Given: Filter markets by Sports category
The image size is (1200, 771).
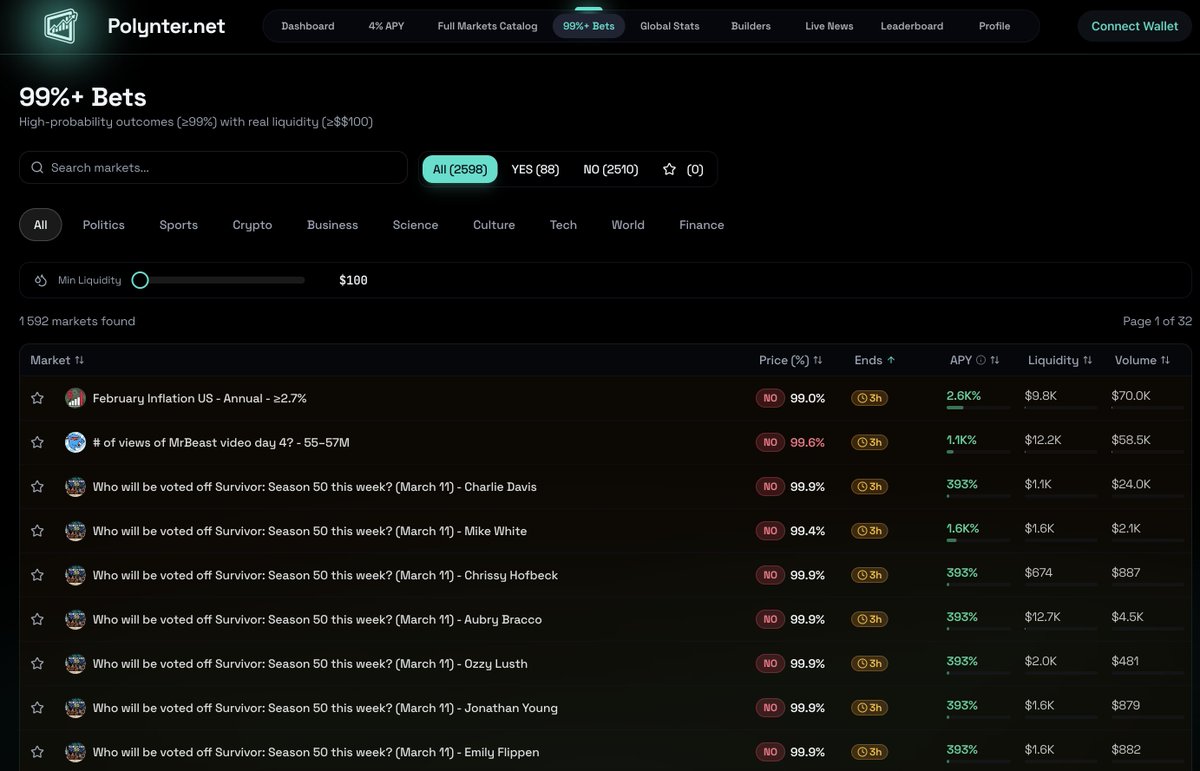Looking at the screenshot, I should [x=179, y=225].
